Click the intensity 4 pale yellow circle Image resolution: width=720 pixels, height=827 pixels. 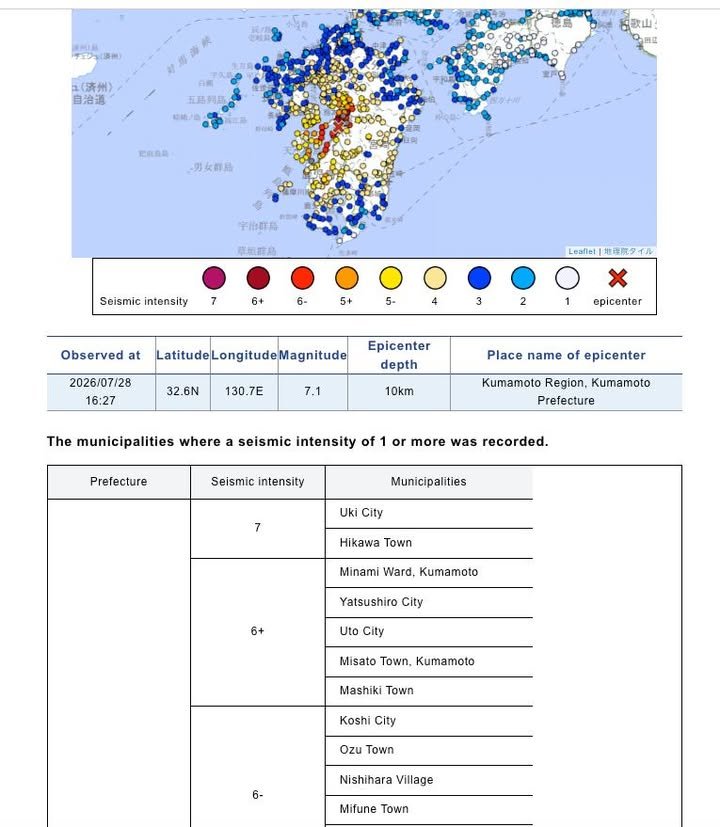pyautogui.click(x=435, y=278)
